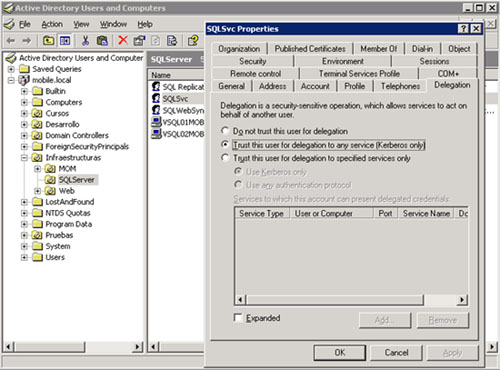Image resolution: width=500 pixels, height=370 pixels.
Task: Click the SQL Replicat user icon
Action: [156, 86]
